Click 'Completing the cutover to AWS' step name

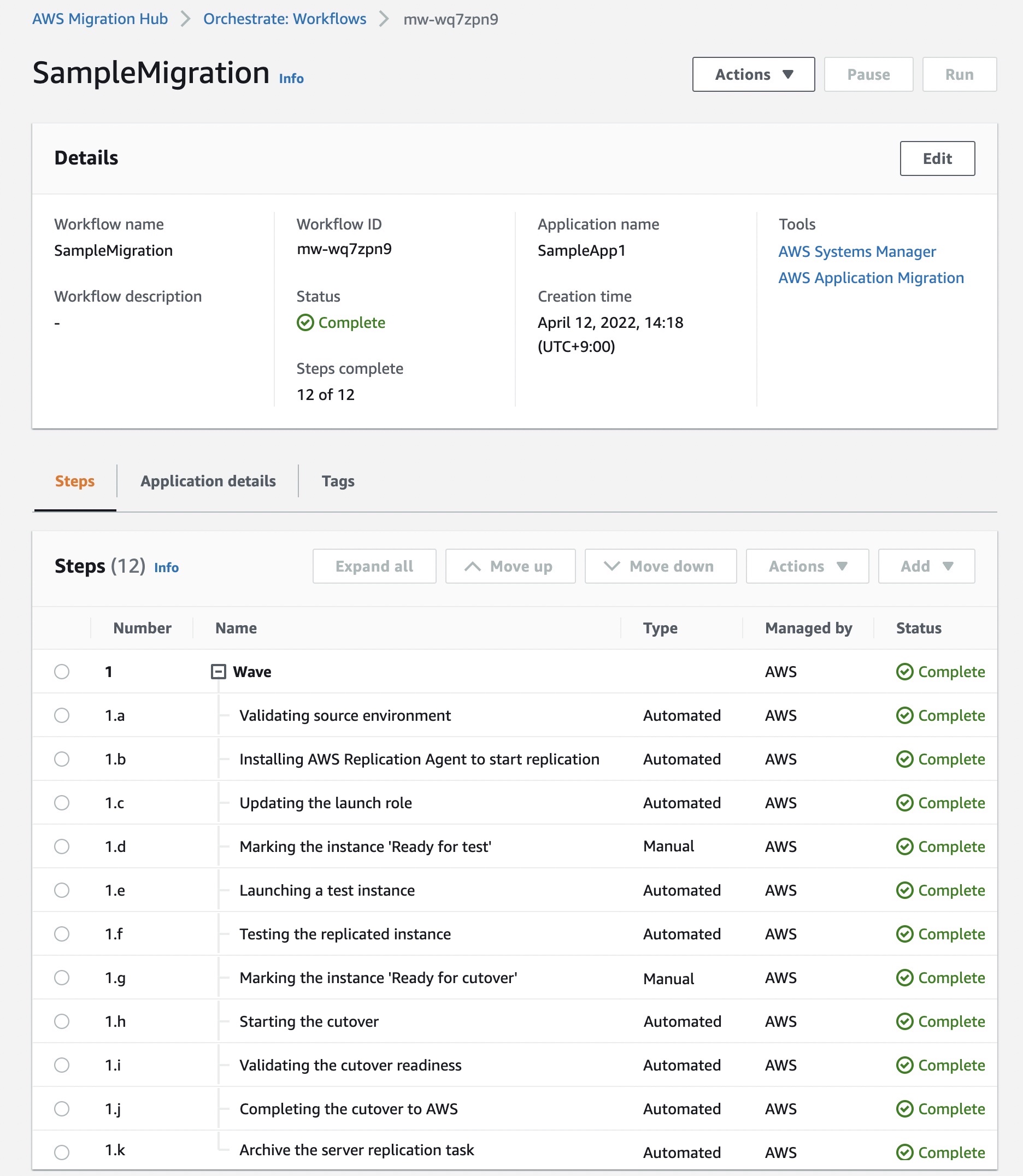click(349, 1109)
